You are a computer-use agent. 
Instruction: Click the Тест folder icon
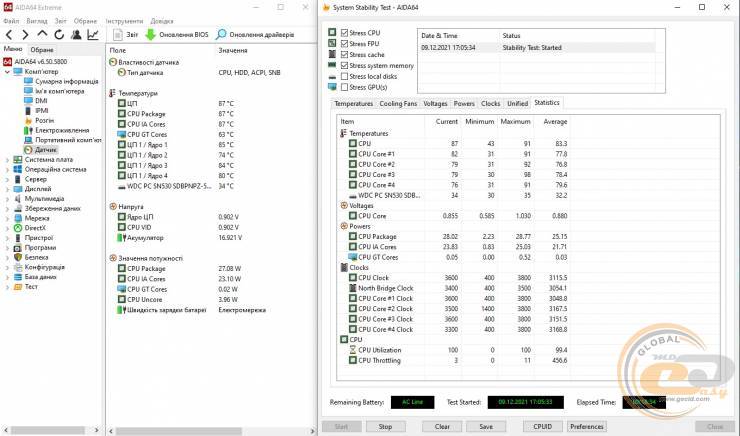tap(17, 287)
